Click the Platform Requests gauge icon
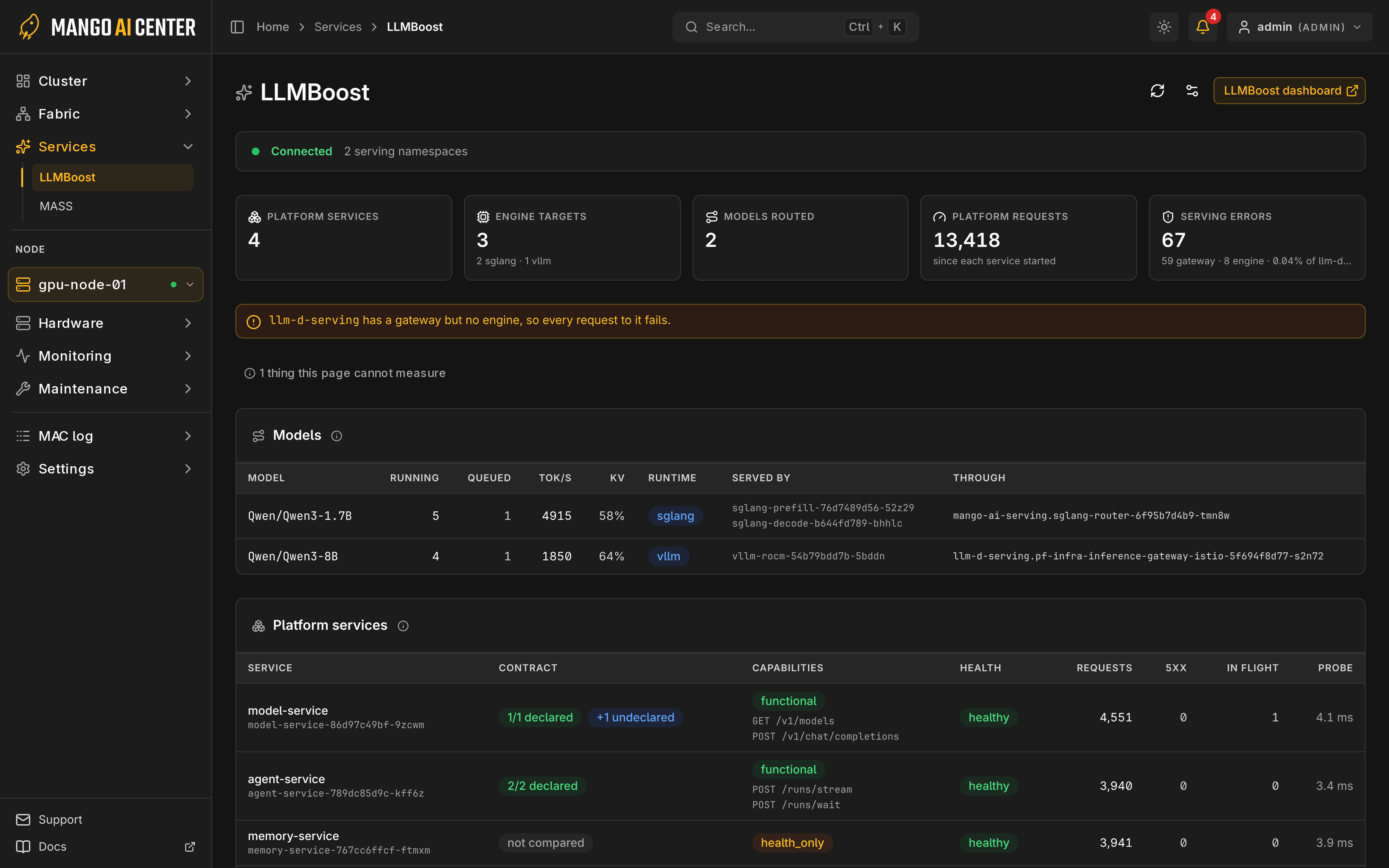The image size is (1389, 868). pos(940,216)
